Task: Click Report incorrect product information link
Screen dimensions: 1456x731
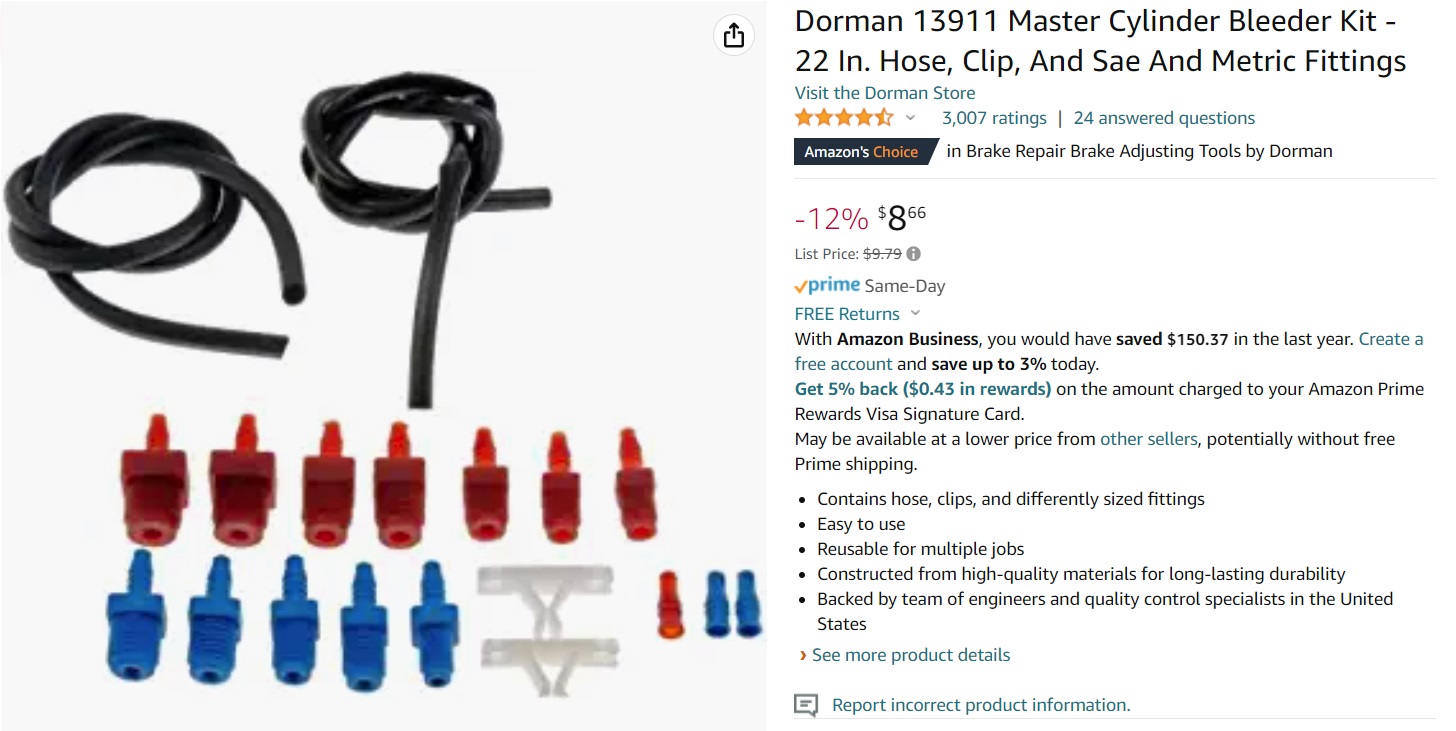Action: (x=981, y=705)
